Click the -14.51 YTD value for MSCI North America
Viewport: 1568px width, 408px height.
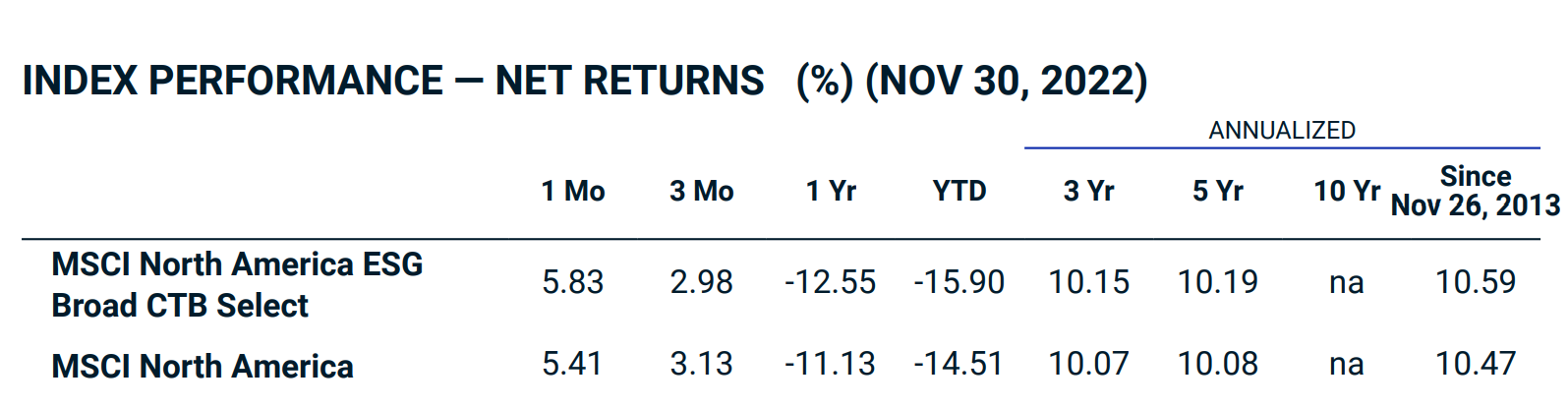point(958,364)
